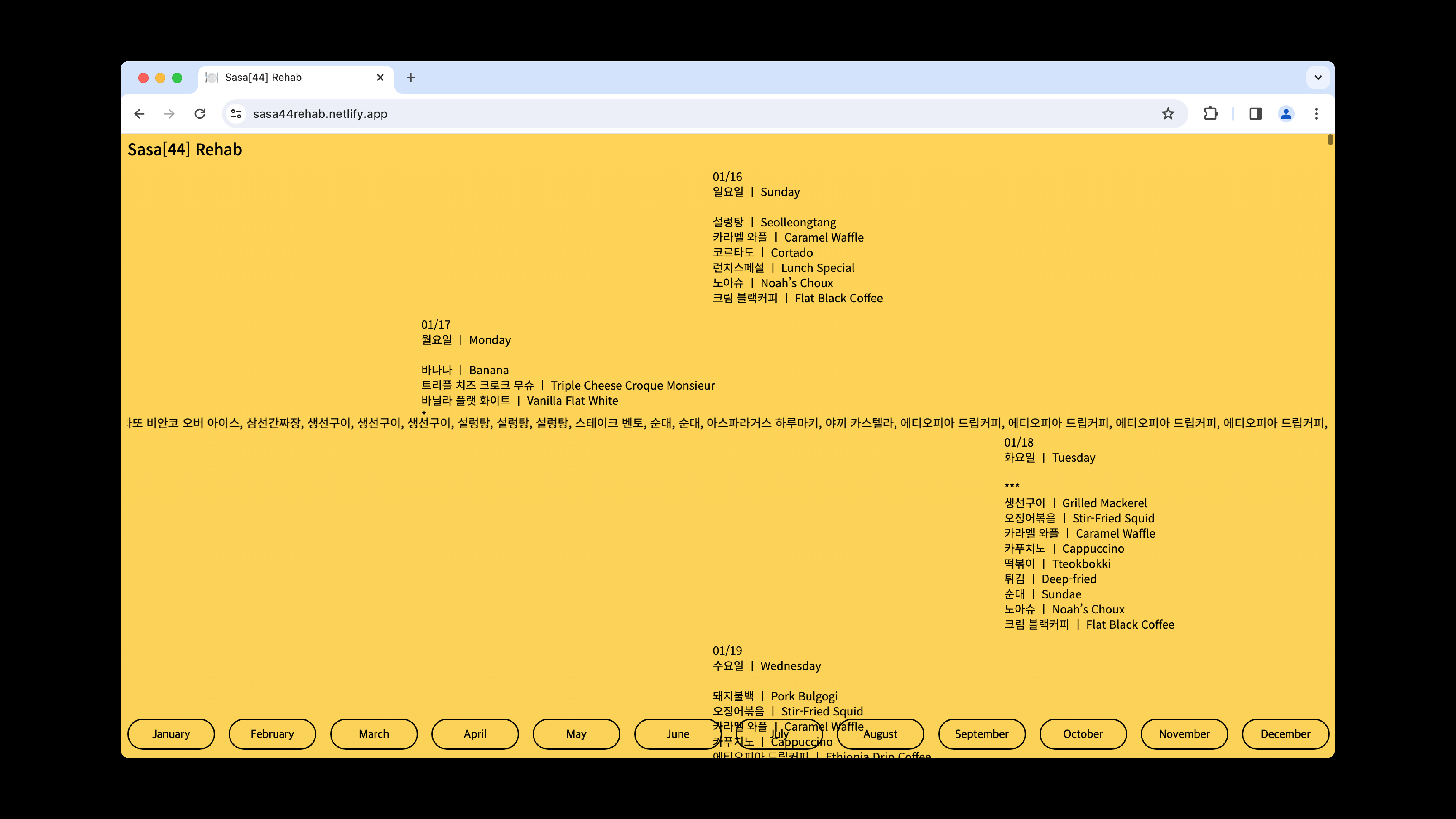
Task: Close the Sasa[44] Rehab tab
Action: tap(380, 78)
